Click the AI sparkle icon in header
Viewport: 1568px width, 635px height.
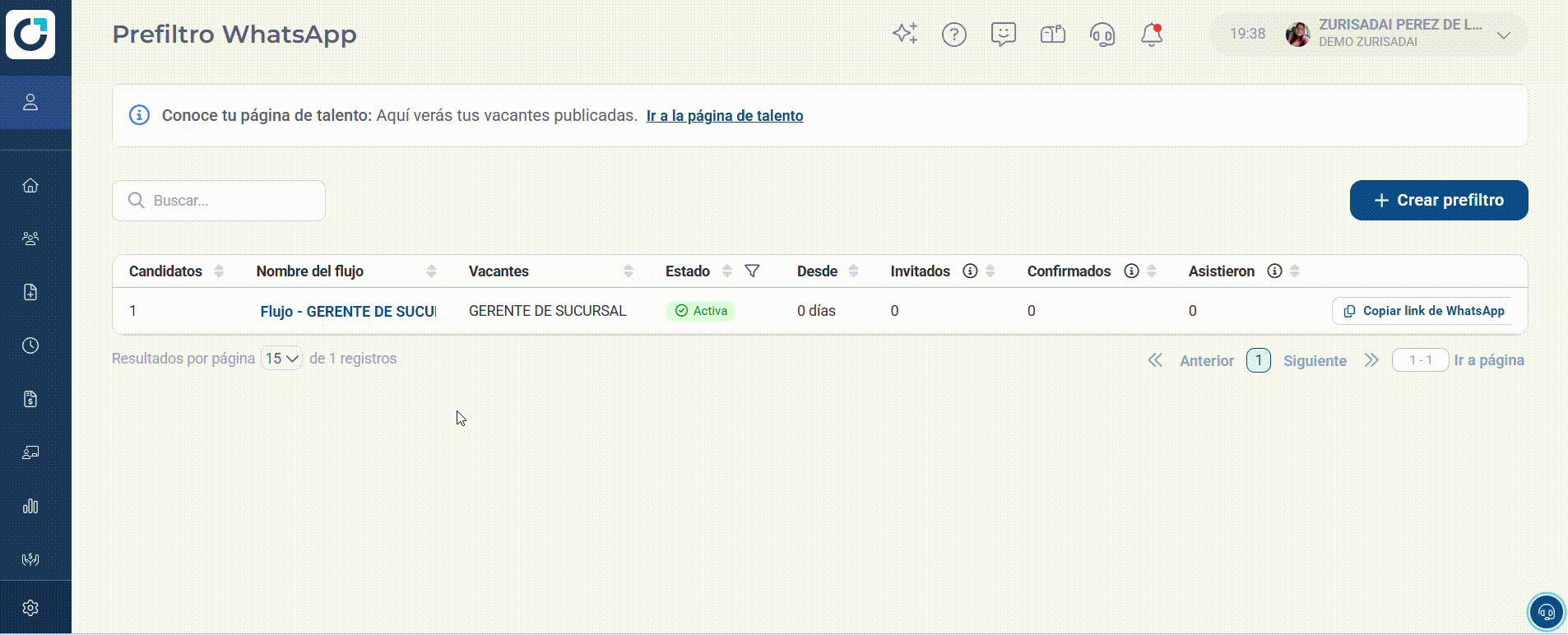905,34
